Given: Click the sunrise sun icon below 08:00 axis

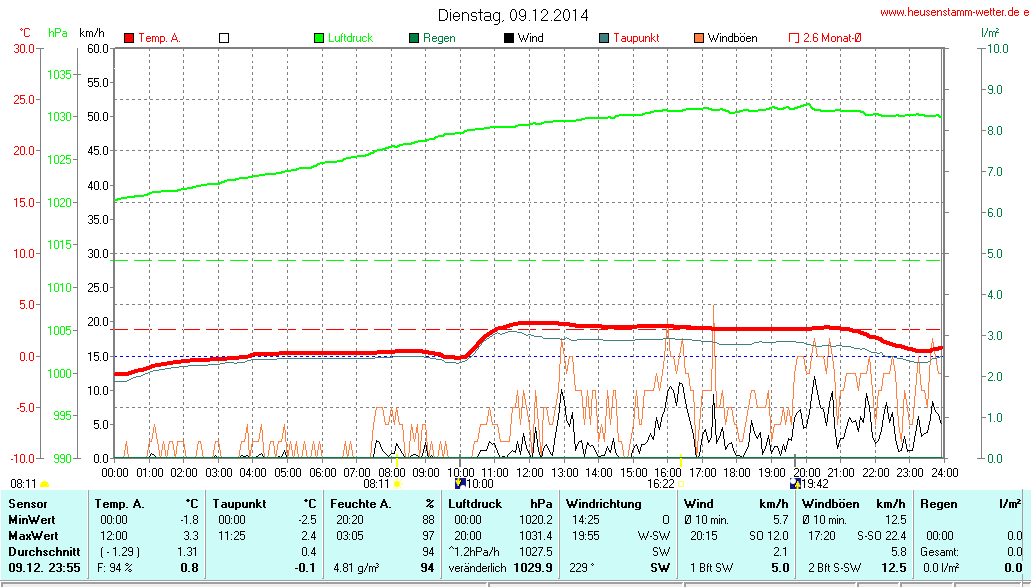Looking at the screenshot, I should [x=397, y=484].
